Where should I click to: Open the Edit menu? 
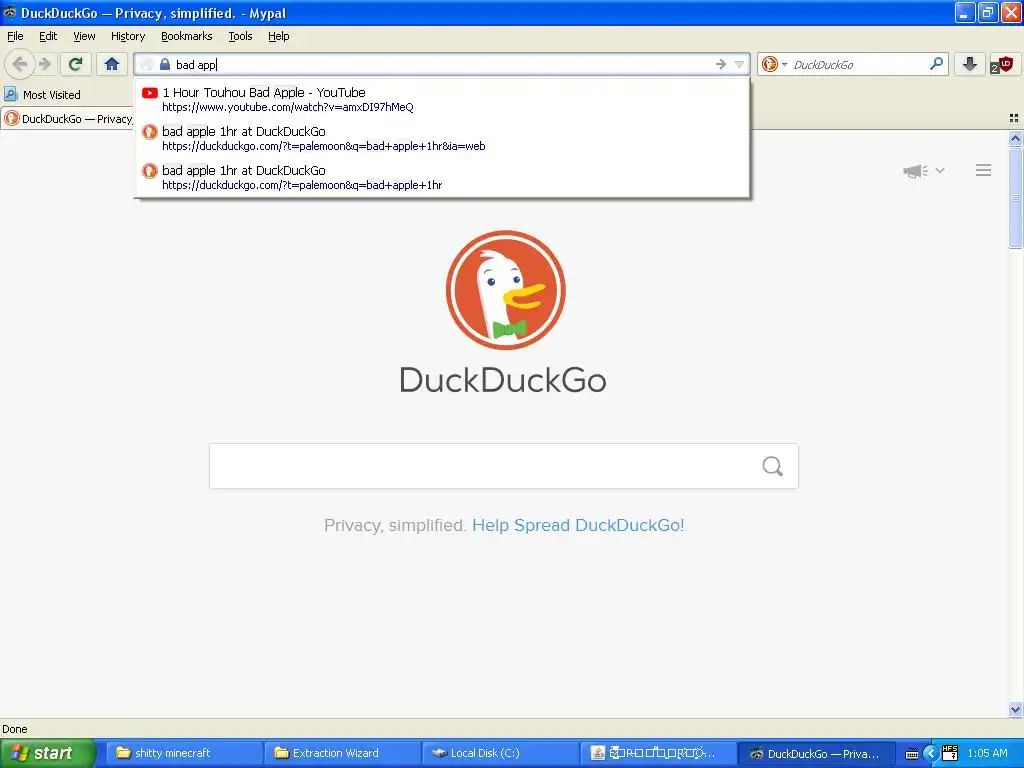click(48, 36)
